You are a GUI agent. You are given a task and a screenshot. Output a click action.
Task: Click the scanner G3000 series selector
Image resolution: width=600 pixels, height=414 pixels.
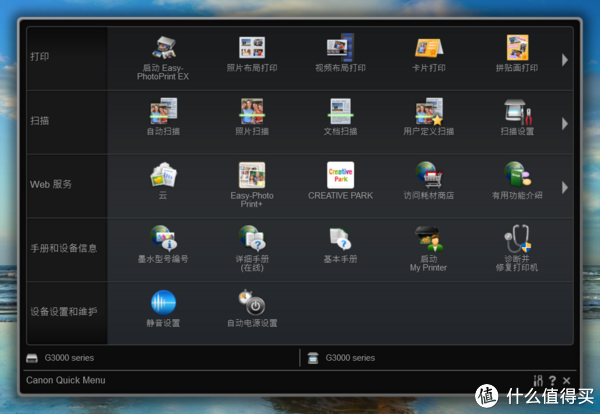pyautogui.click(x=341, y=358)
